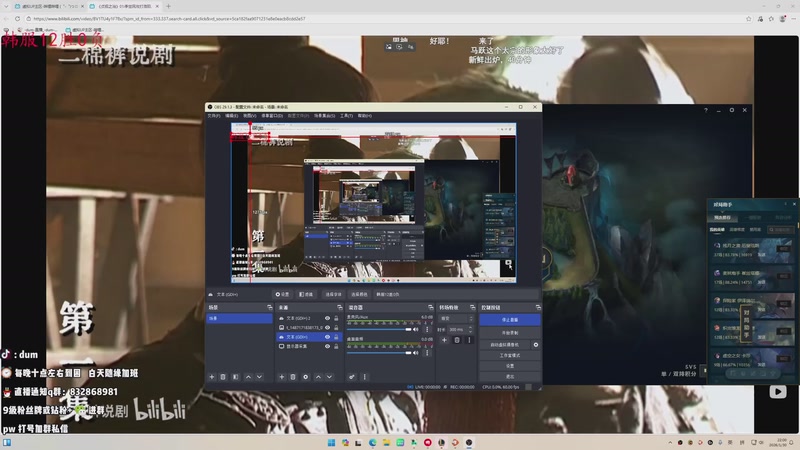Mute the 麦克风/Aux audio channel
This screenshot has width=800, height=450.
[417, 328]
